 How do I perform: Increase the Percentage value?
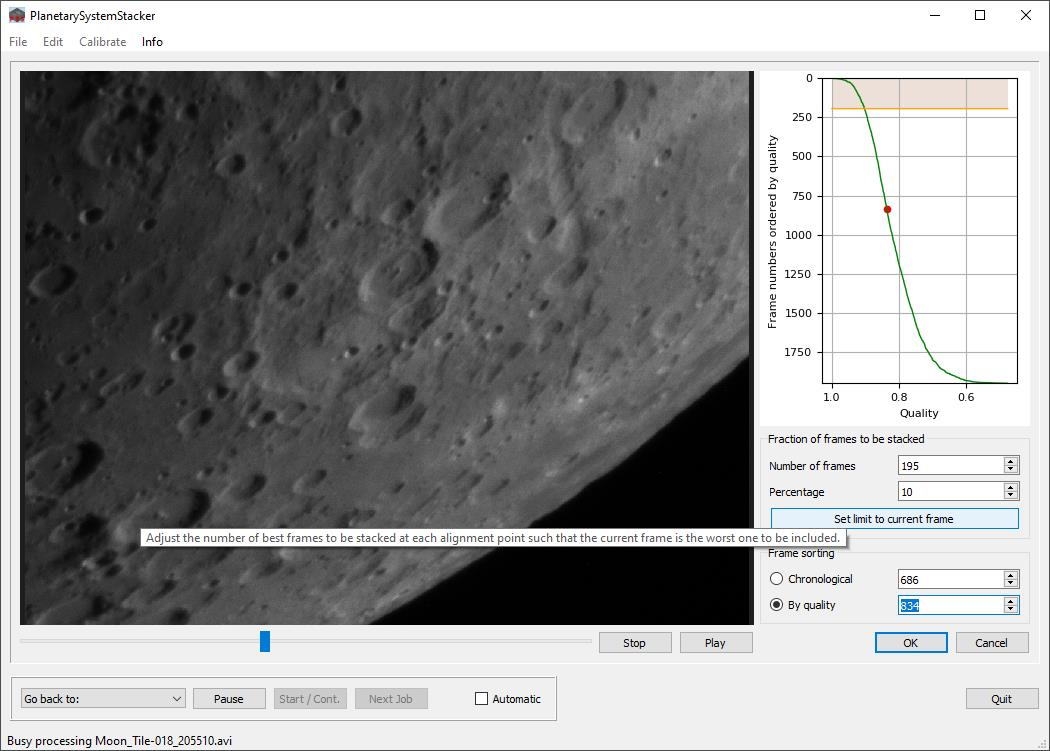click(x=1011, y=487)
